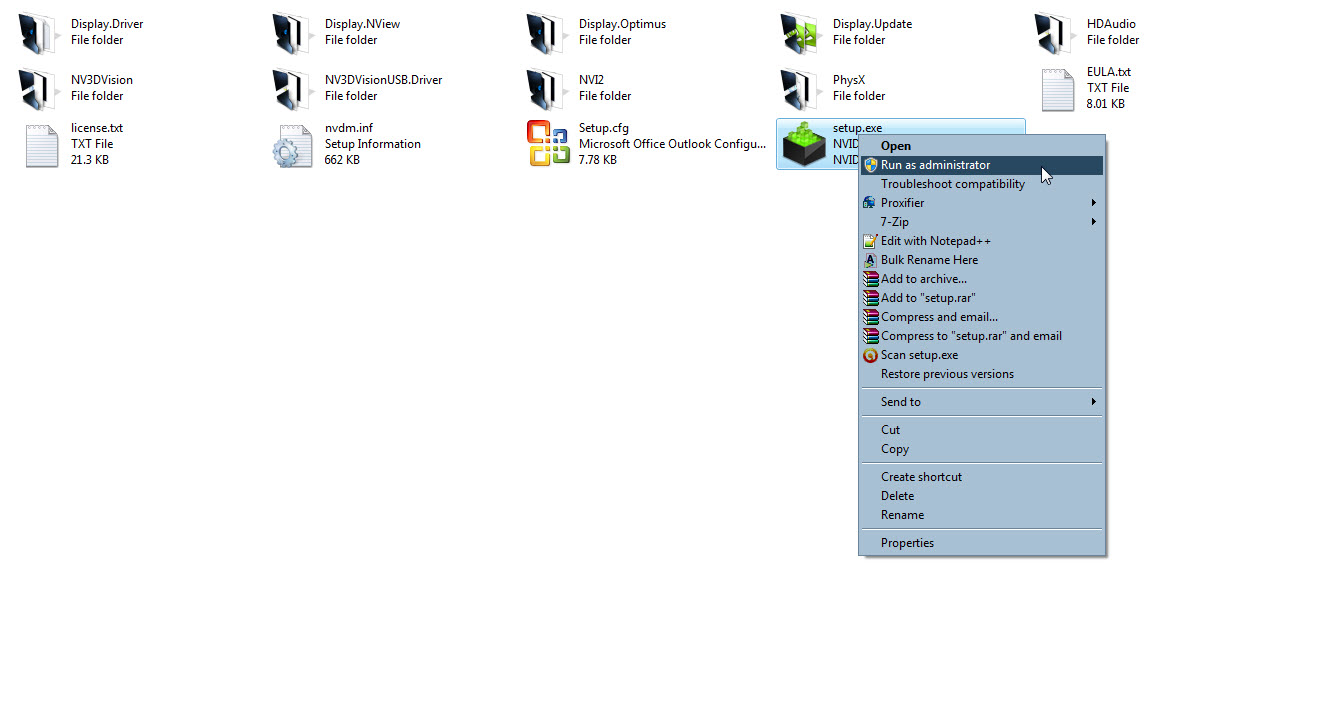Click the shield icon beside Run as administrator
This screenshot has width=1342, height=728.
point(870,165)
